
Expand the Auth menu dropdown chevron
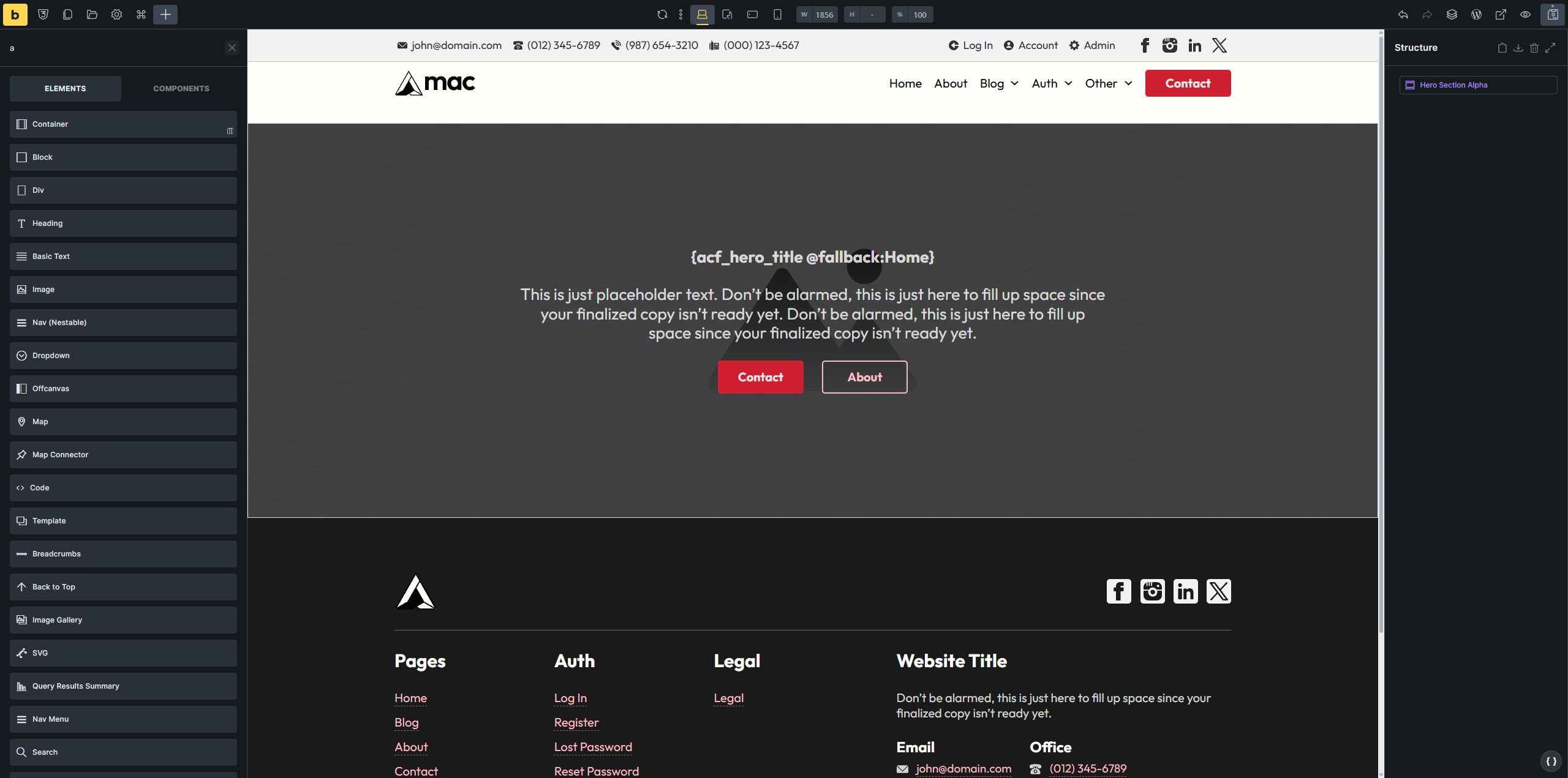click(1068, 84)
